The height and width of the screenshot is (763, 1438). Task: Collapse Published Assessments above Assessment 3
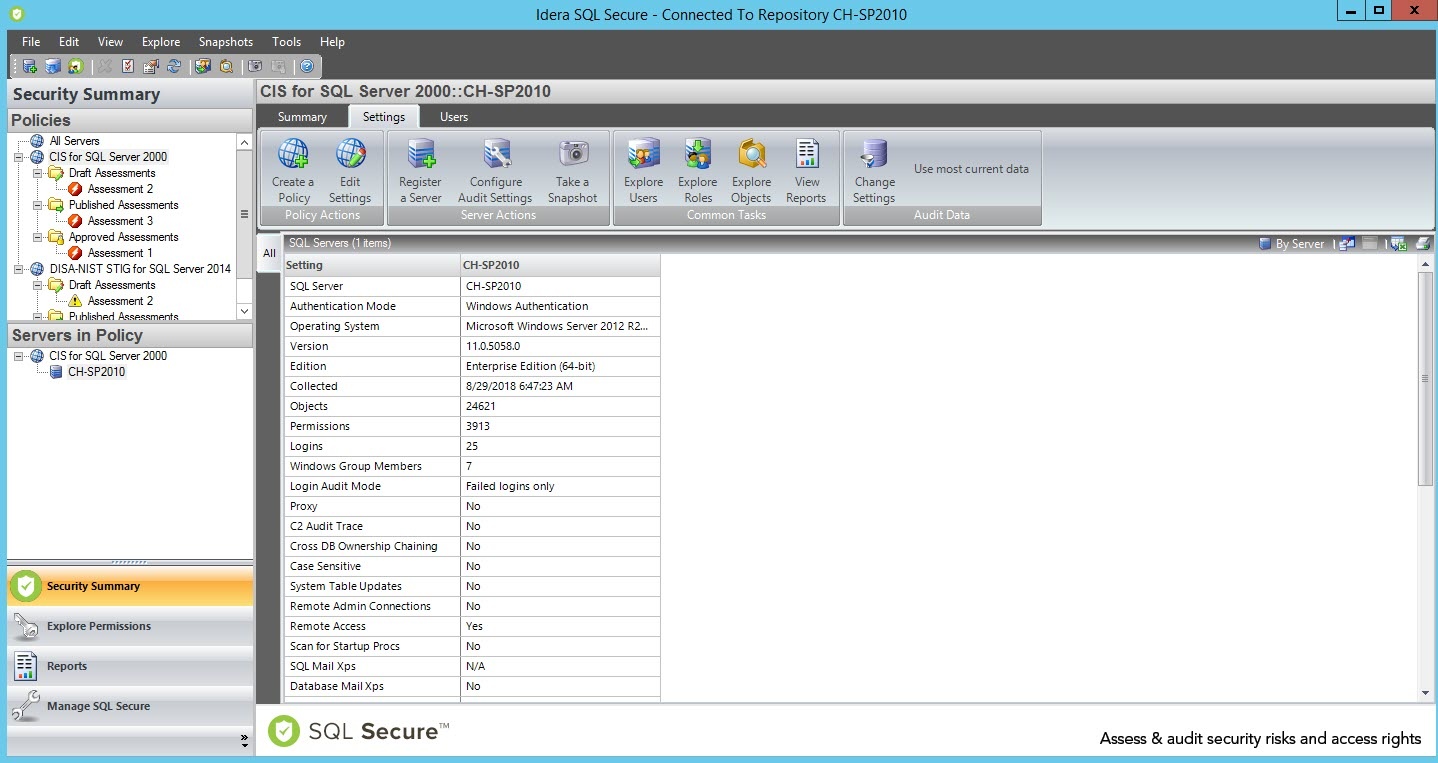tap(38, 205)
